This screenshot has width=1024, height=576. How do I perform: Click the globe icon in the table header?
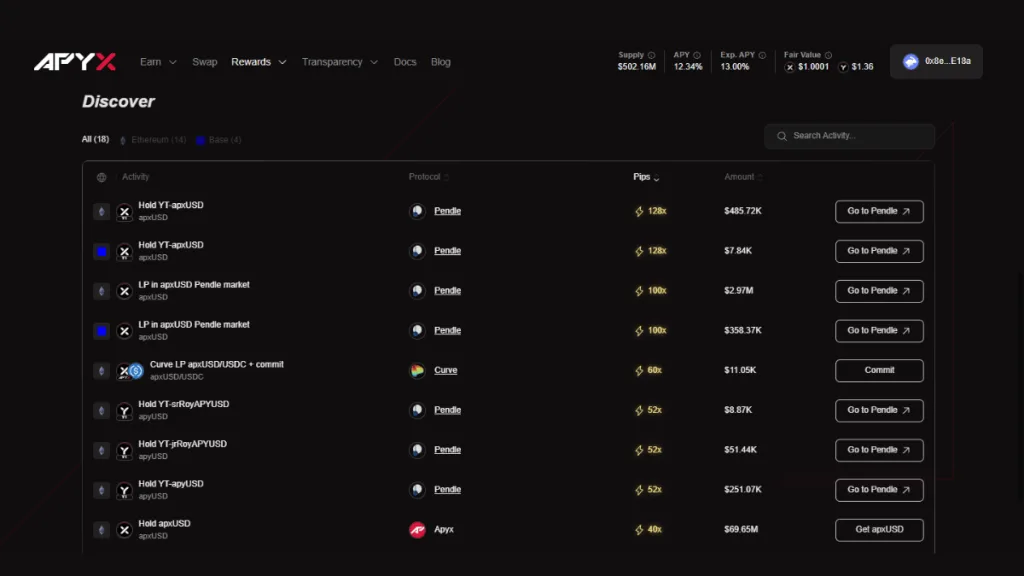(101, 177)
